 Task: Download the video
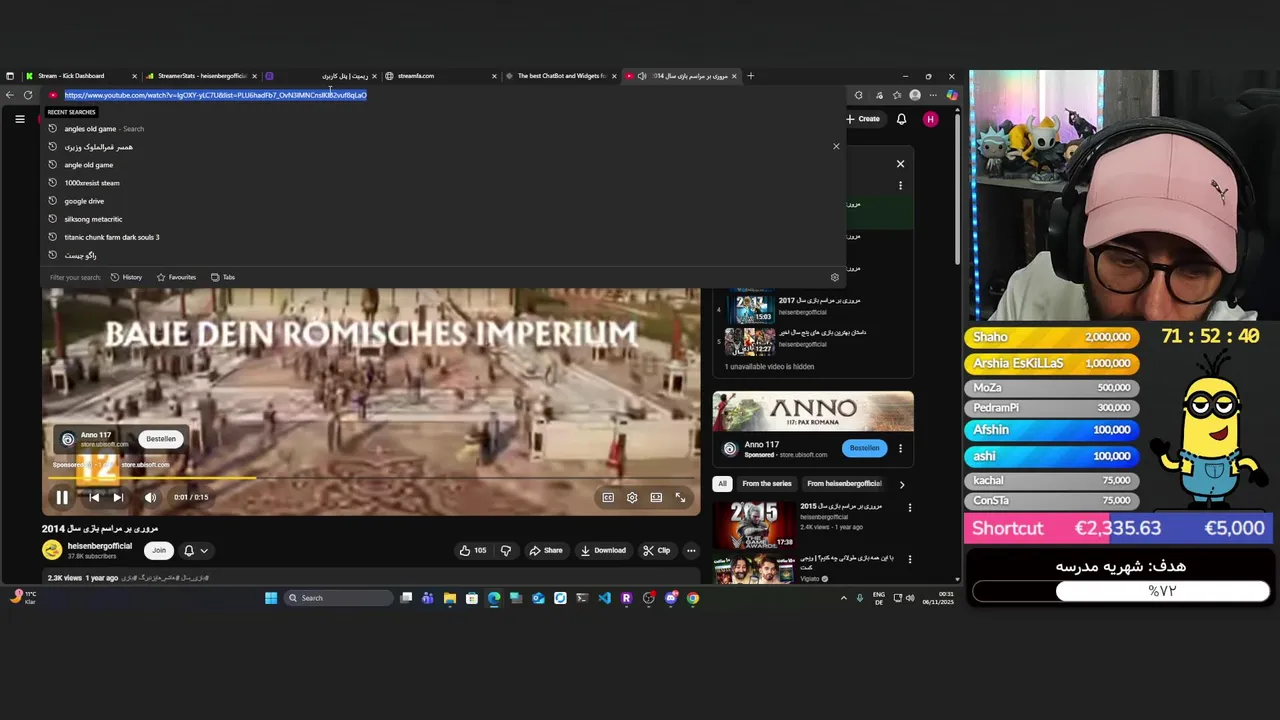point(603,550)
